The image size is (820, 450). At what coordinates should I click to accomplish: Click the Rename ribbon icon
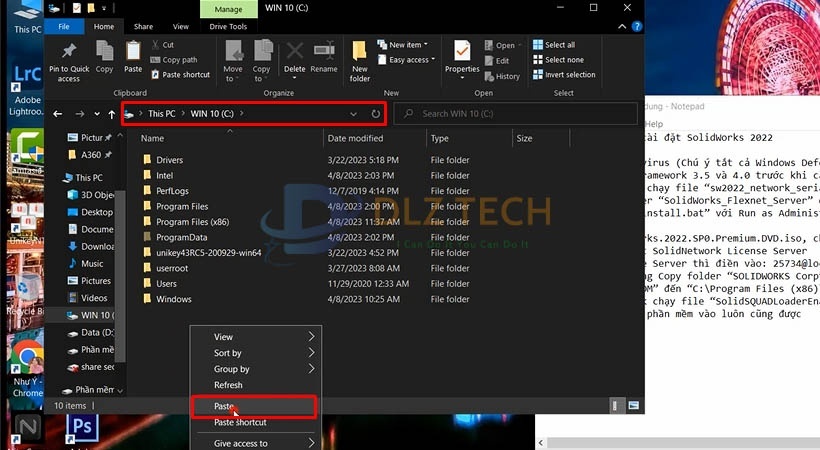click(324, 58)
